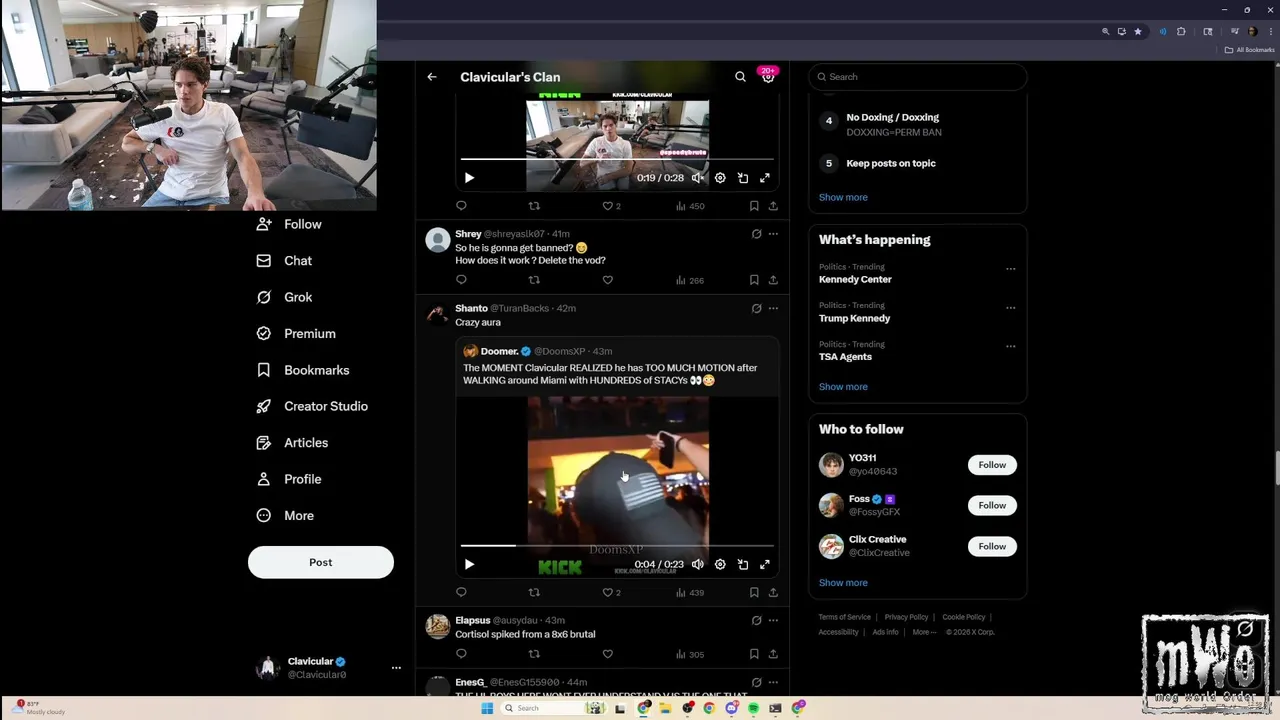Reply to Shrey's post
The image size is (1280, 720).
[x=461, y=280]
